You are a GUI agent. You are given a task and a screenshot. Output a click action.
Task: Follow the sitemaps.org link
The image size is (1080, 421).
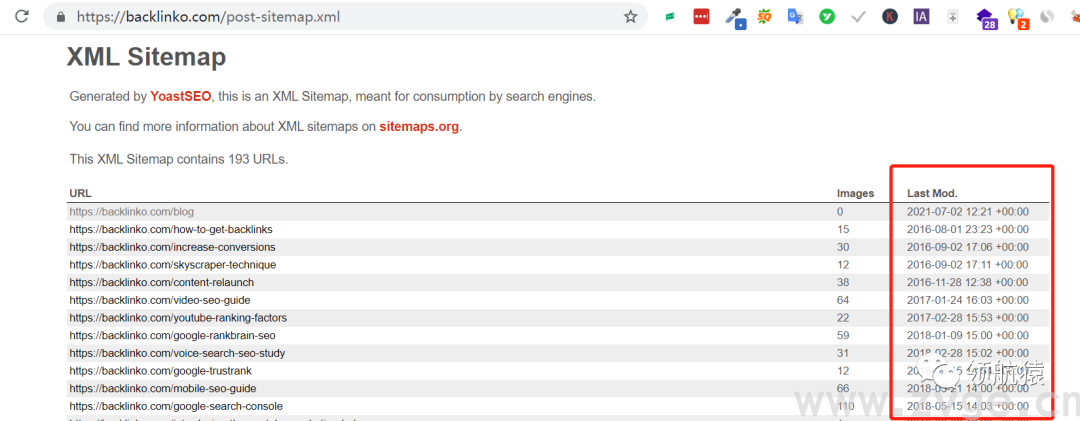(419, 127)
